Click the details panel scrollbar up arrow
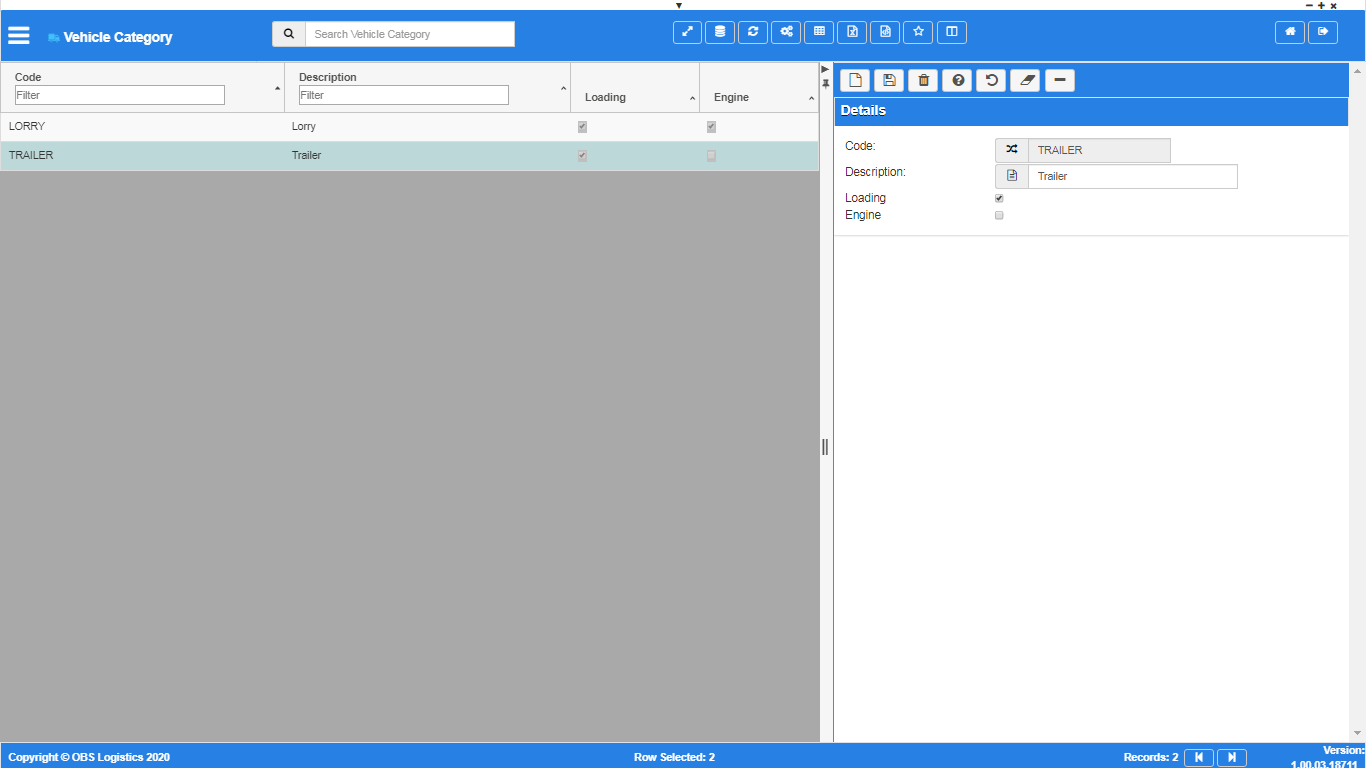Image resolution: width=1366 pixels, height=768 pixels. tap(1358, 70)
